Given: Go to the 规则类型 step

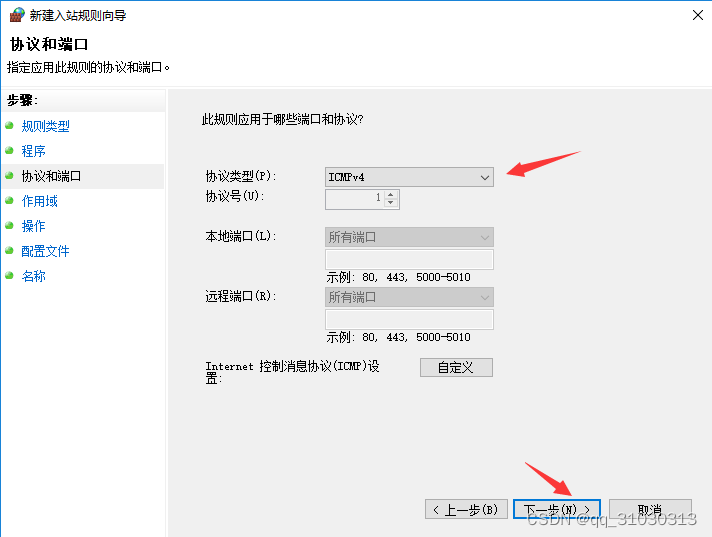Looking at the screenshot, I should (x=45, y=126).
